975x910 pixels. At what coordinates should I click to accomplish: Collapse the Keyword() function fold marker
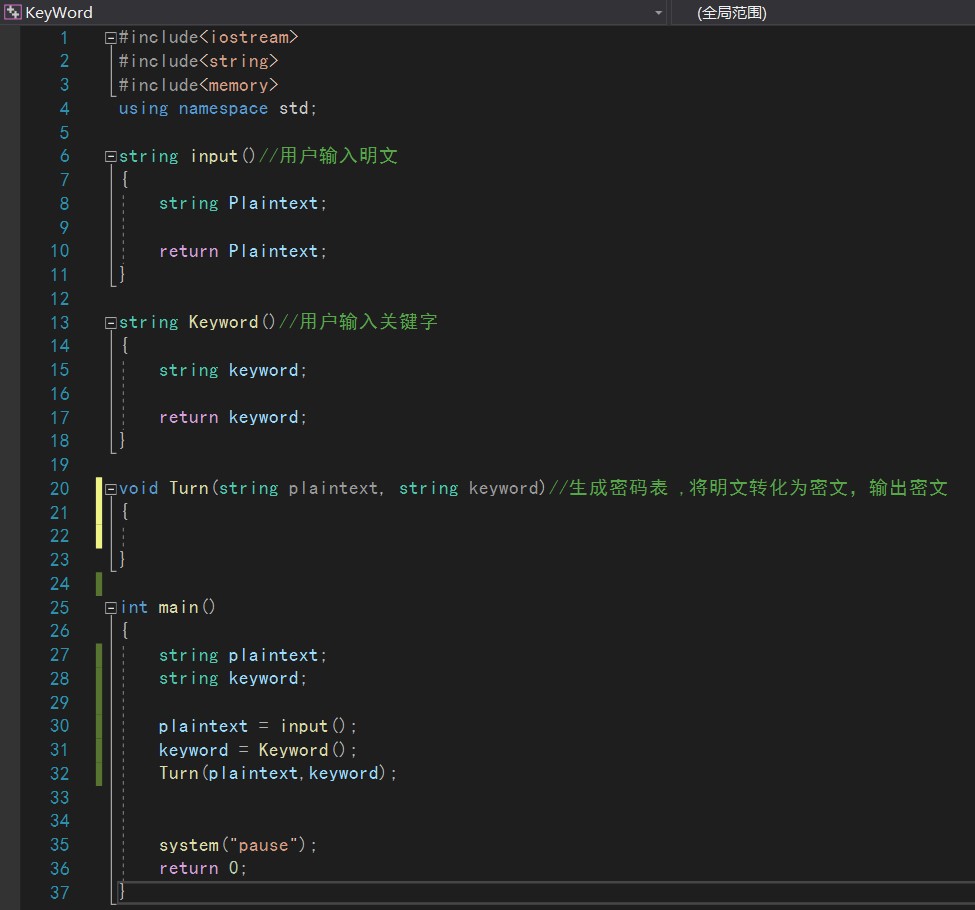point(111,323)
